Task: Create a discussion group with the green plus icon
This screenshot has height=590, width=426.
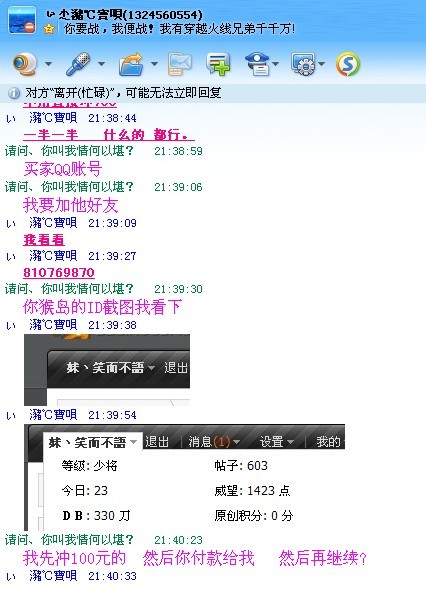Action: click(x=218, y=64)
